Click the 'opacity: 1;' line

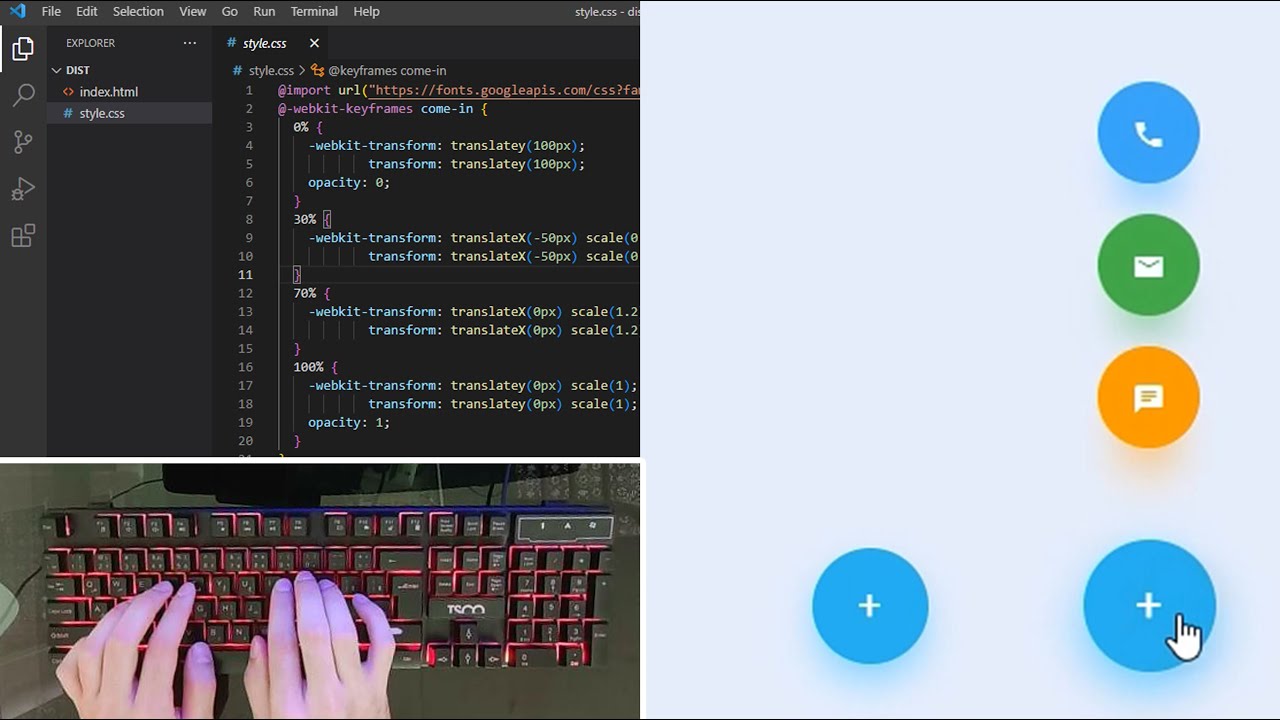click(x=349, y=422)
